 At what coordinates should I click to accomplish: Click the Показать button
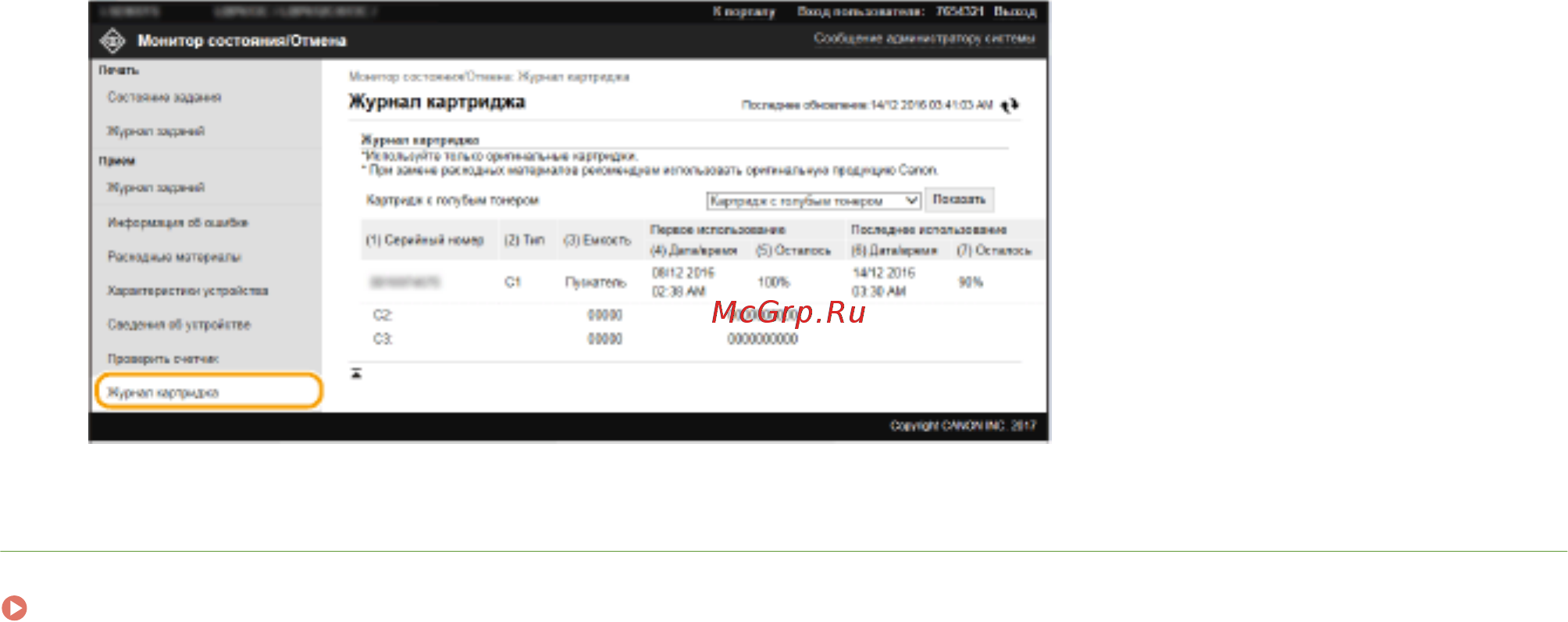click(x=959, y=200)
